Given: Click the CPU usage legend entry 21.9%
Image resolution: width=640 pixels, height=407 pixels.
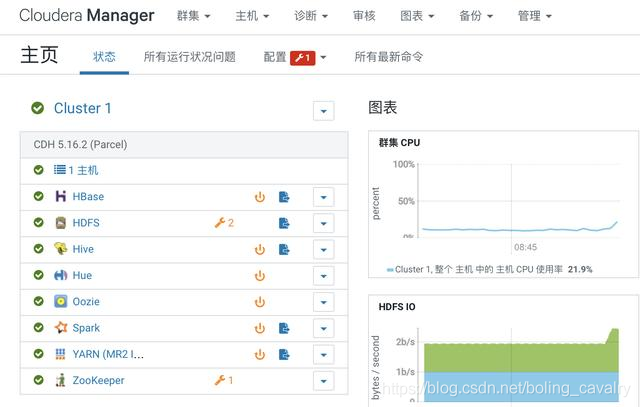Looking at the screenshot, I should 489,269.
